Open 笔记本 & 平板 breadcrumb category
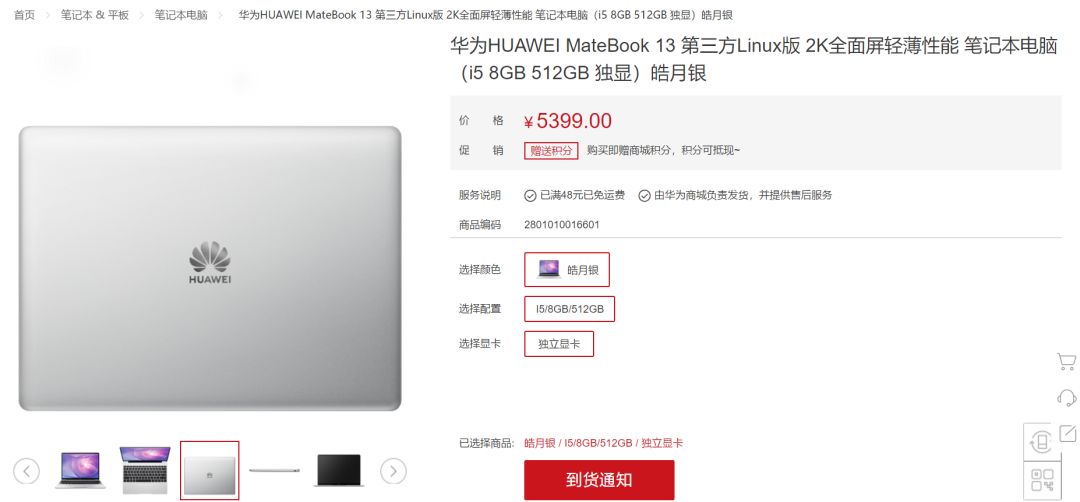 [94, 14]
